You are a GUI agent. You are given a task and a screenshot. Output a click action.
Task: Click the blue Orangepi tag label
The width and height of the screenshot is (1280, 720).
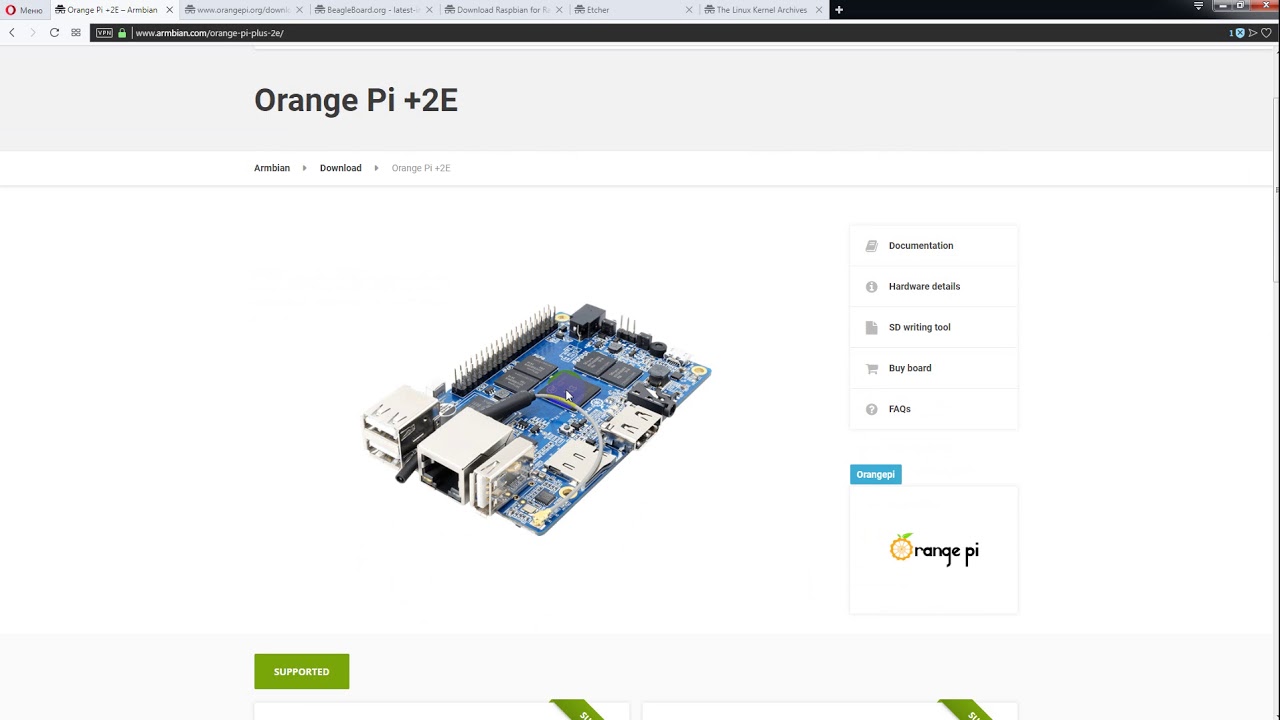(x=876, y=475)
